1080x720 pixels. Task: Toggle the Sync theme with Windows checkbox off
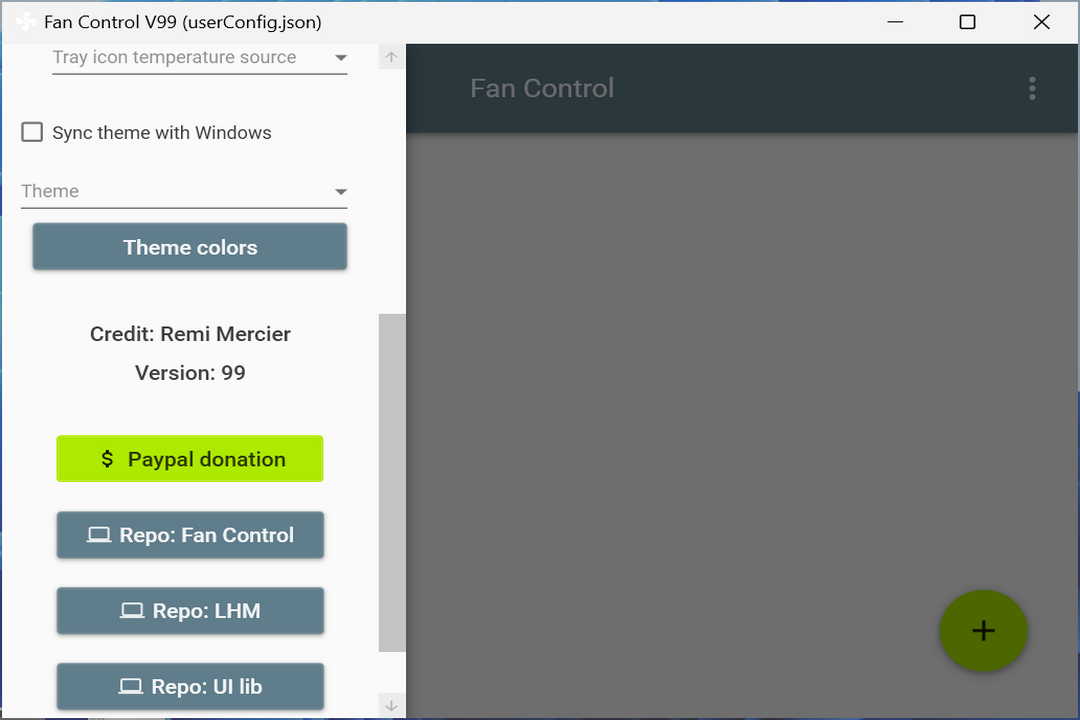[x=32, y=131]
